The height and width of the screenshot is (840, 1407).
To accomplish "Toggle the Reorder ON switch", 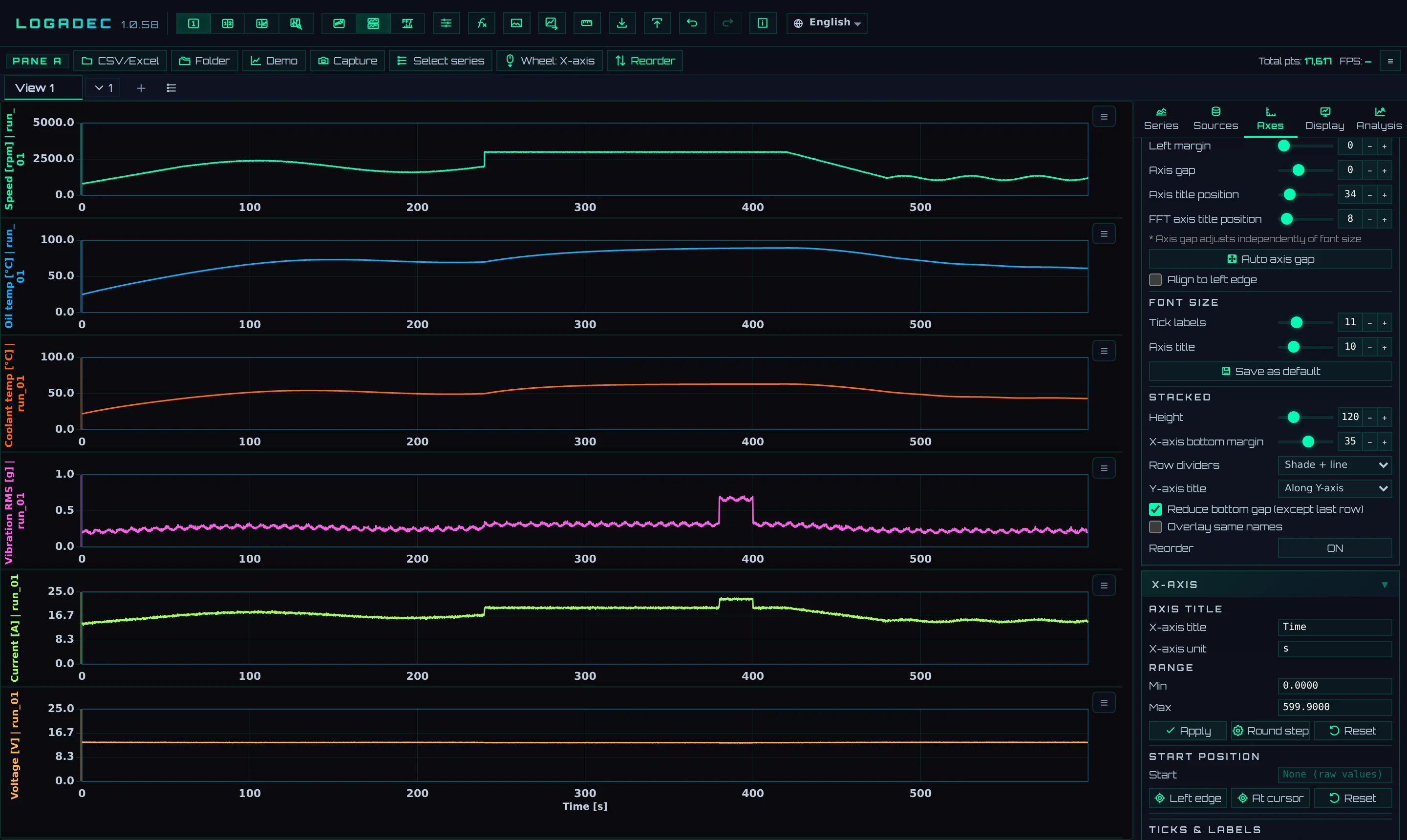I will pos(1335,548).
